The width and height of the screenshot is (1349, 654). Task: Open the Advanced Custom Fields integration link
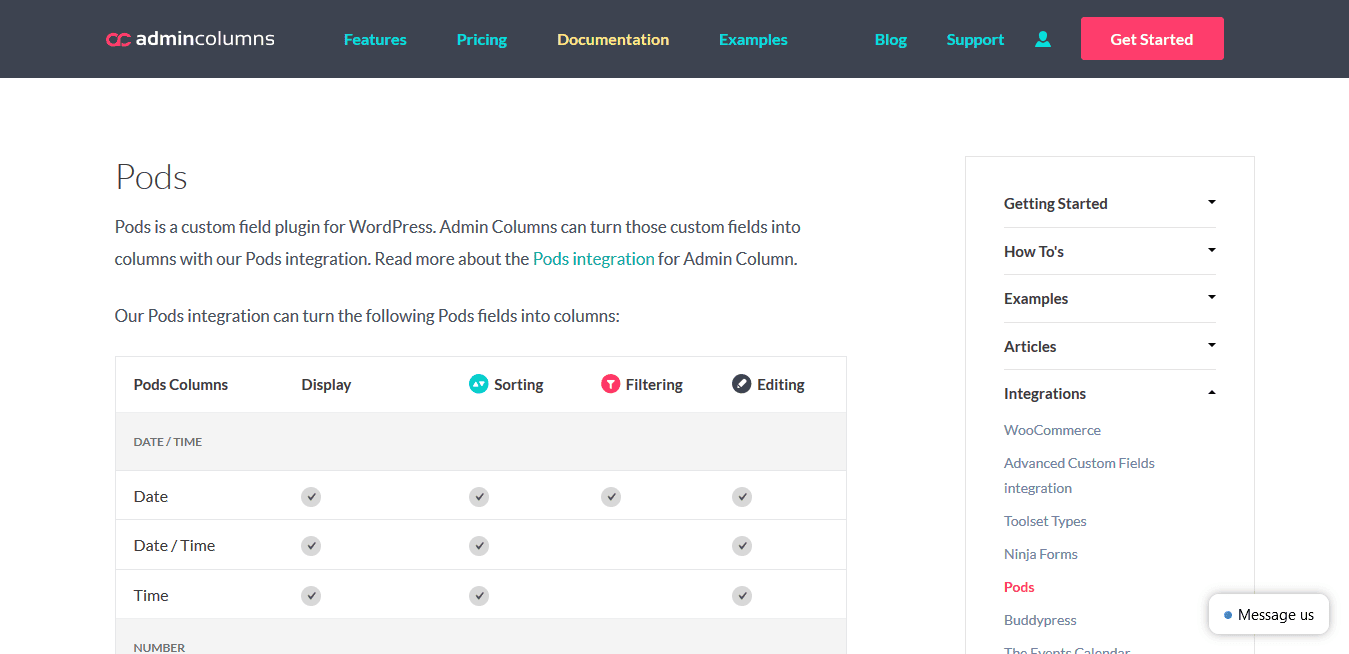[1079, 475]
